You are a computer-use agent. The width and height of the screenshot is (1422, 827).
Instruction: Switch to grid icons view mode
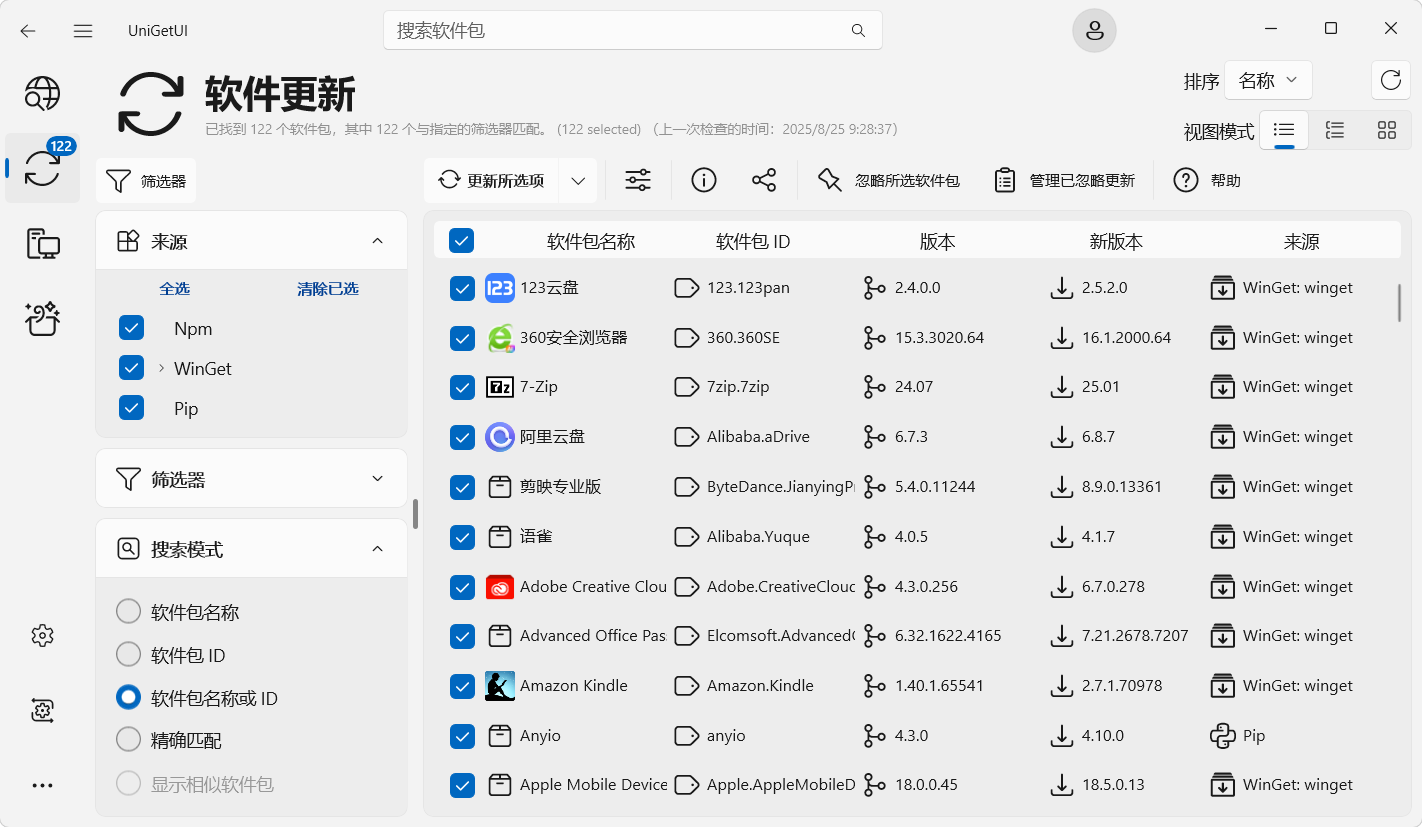click(x=1386, y=130)
